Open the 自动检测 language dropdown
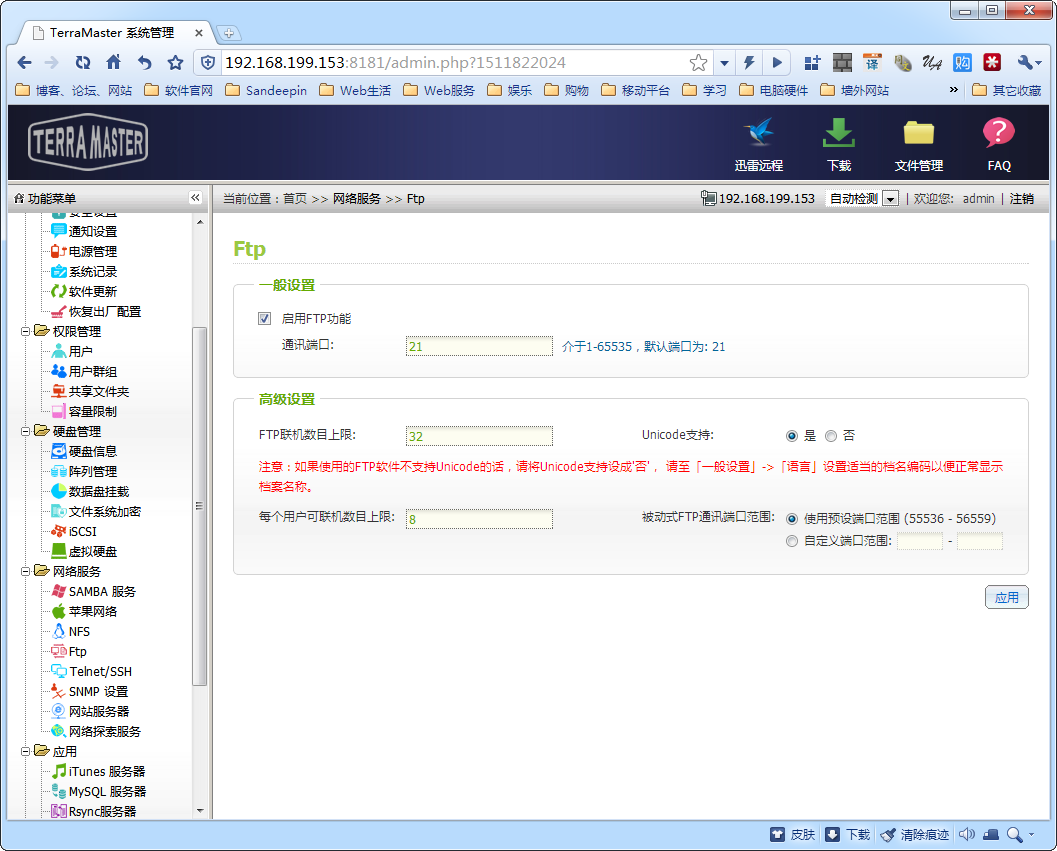1057x851 pixels. point(862,199)
